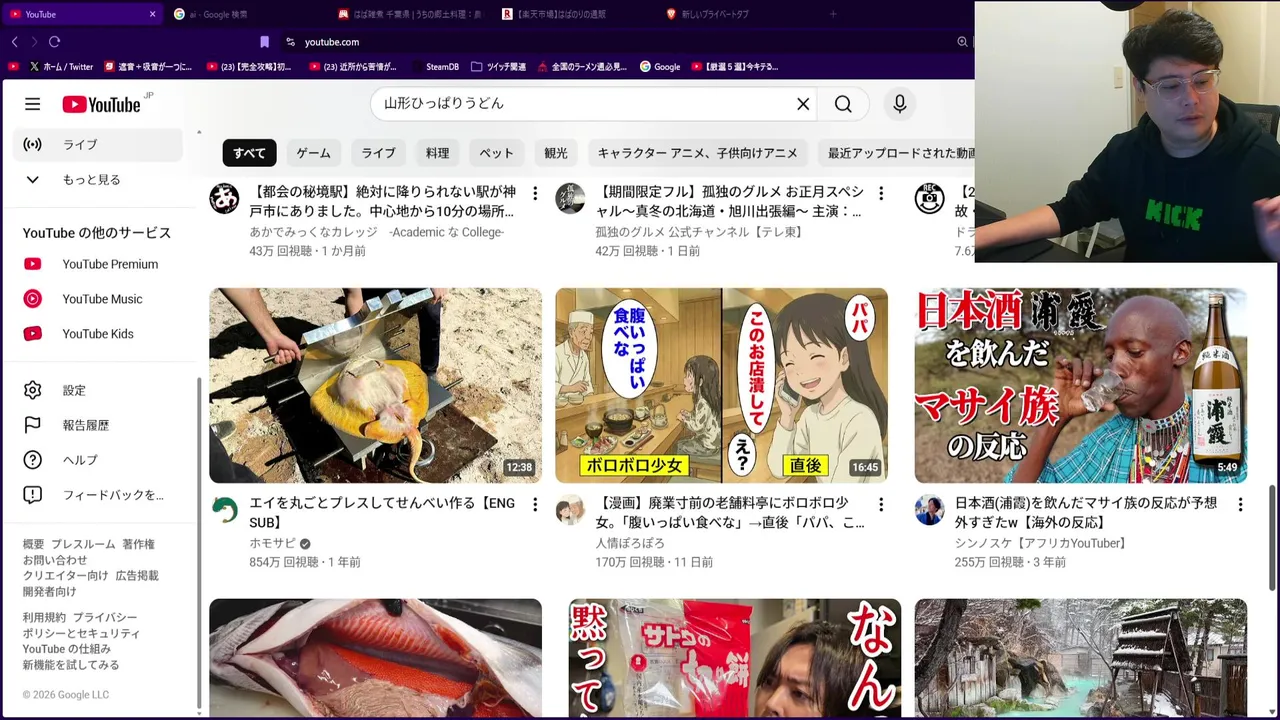Open the サトウの切り餅 video thumbnail
This screenshot has width=1280, height=720.
pyautogui.click(x=734, y=658)
